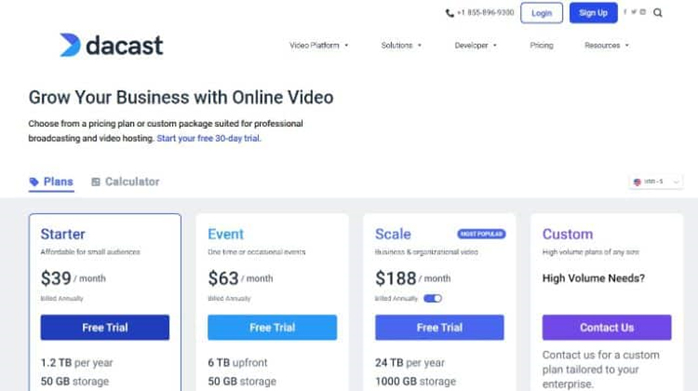Image resolution: width=698 pixels, height=391 pixels.
Task: Open 'Start your free 30-day trial' link
Action: coord(209,138)
